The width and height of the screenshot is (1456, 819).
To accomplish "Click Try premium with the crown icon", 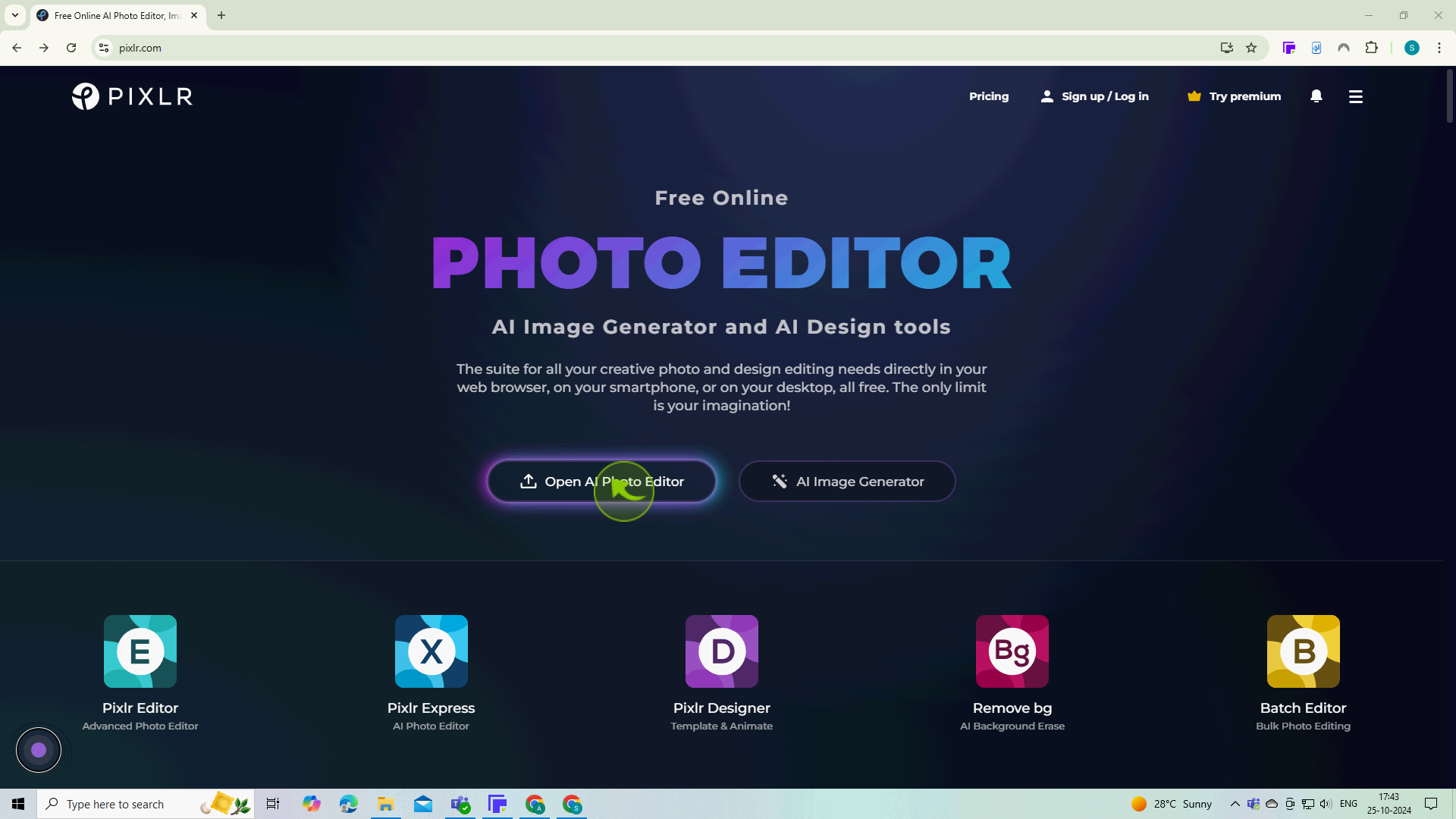I will click(1234, 96).
